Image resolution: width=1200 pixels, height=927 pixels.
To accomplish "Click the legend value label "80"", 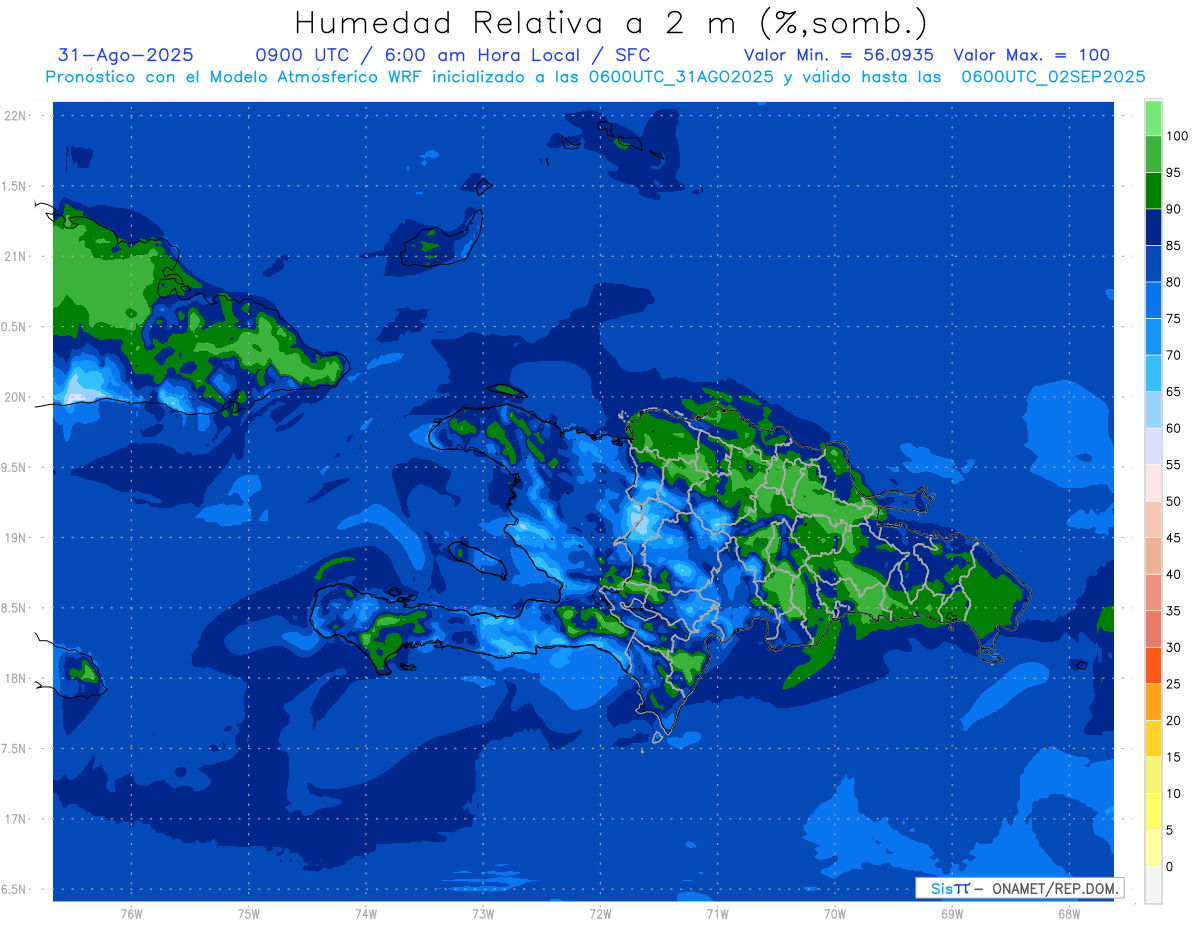I will 1173,282.
